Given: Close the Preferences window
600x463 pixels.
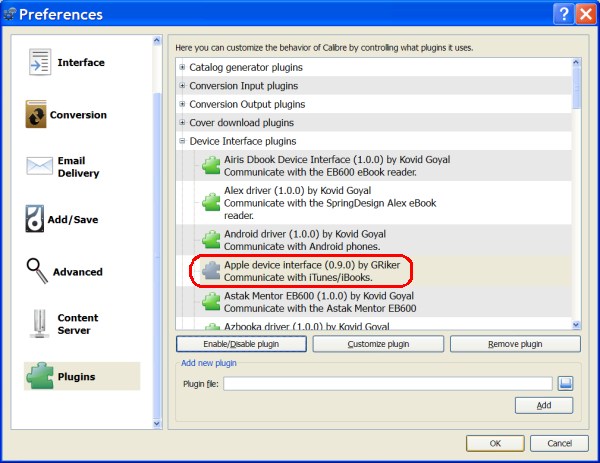Looking at the screenshot, I should [x=586, y=14].
